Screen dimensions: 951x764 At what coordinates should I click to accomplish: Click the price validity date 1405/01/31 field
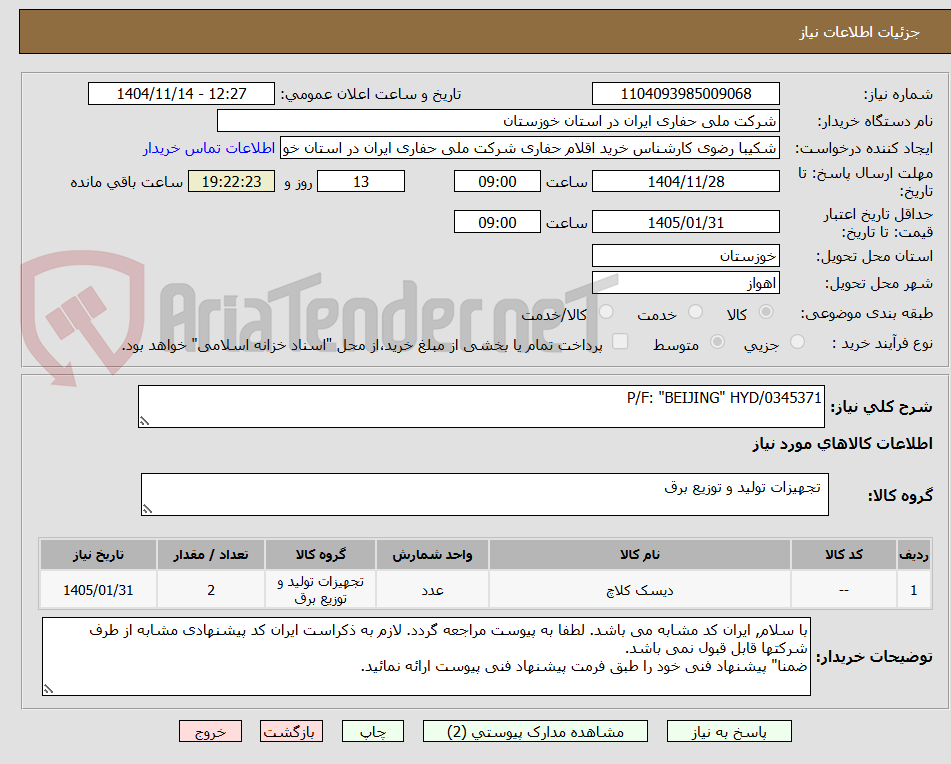click(686, 222)
